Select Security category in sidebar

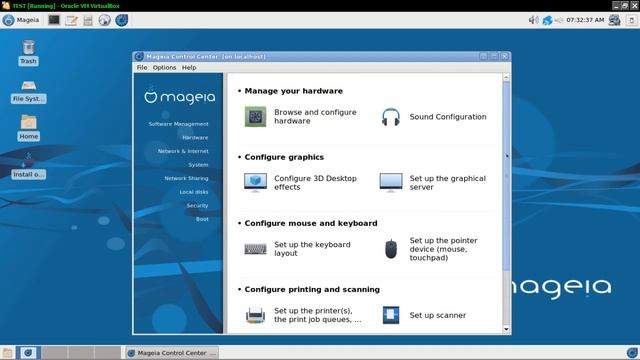197,205
